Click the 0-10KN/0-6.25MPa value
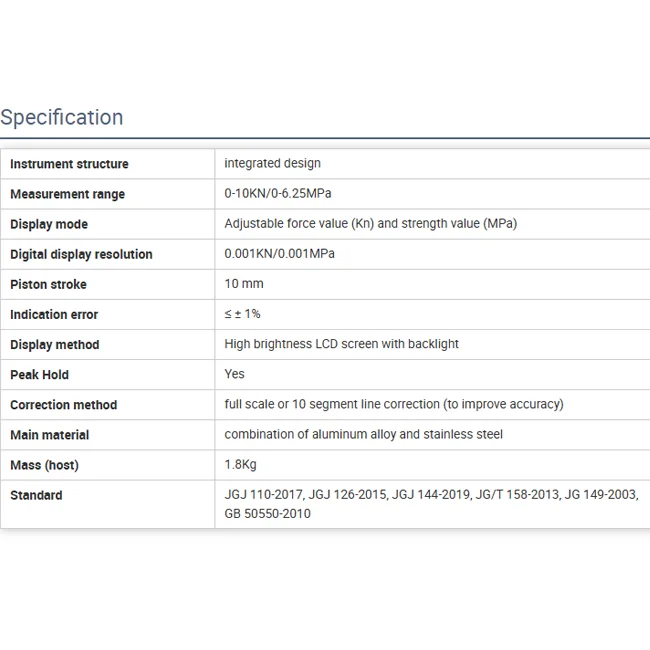The width and height of the screenshot is (650, 650). (277, 193)
